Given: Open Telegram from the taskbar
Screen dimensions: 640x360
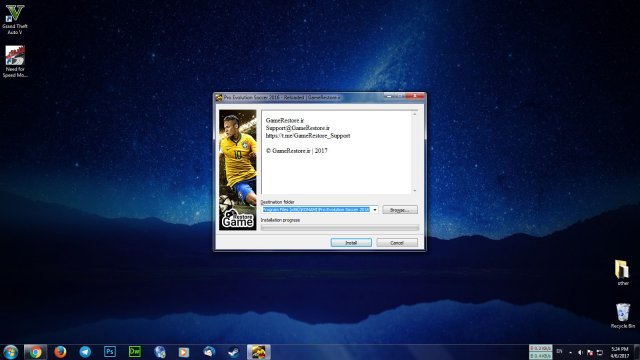Looking at the screenshot, I should pos(85,352).
